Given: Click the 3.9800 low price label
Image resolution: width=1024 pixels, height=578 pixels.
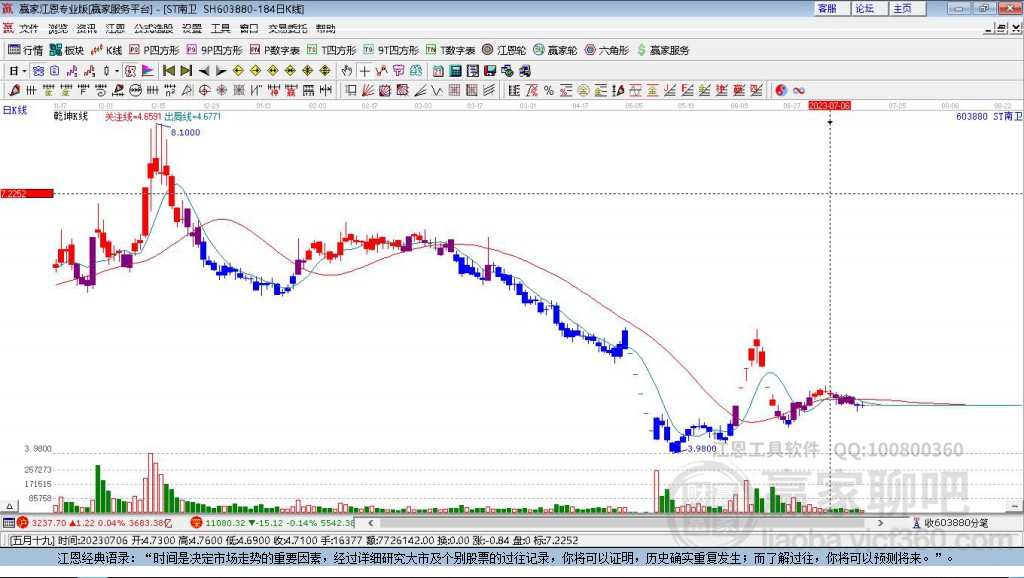Looking at the screenshot, I should (x=702, y=449).
